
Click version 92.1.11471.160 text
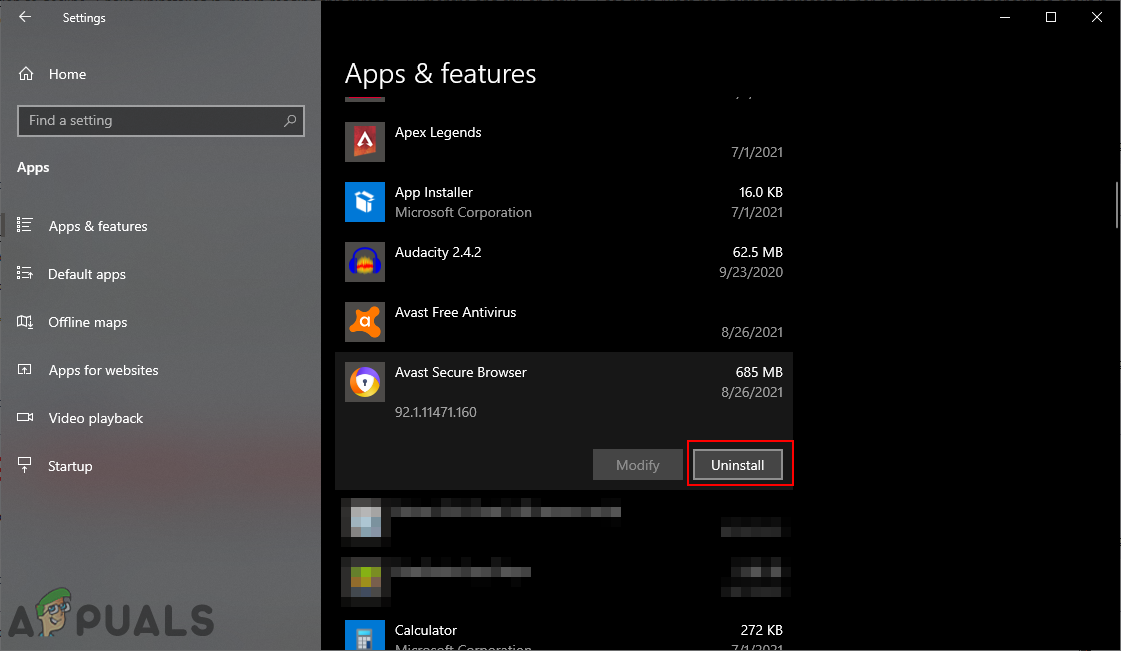click(x=435, y=412)
